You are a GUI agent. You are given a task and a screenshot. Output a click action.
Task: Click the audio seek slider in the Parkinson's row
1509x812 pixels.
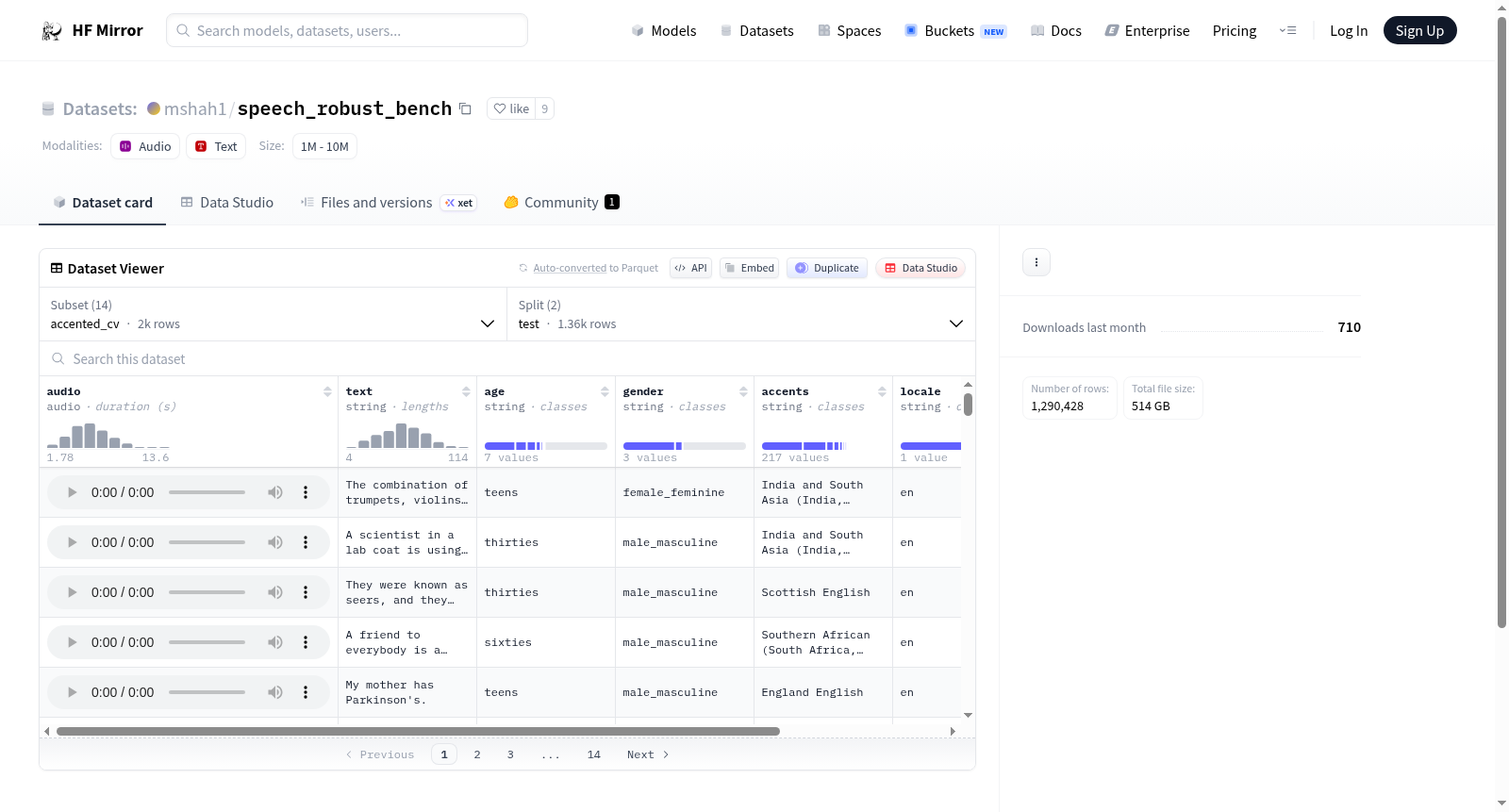coord(207,692)
